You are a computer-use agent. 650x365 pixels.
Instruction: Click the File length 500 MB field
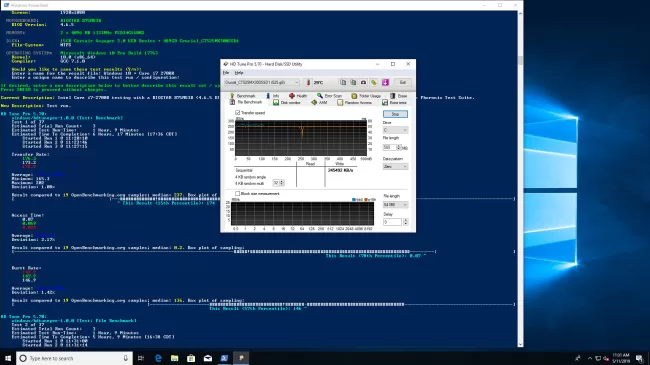click(389, 147)
